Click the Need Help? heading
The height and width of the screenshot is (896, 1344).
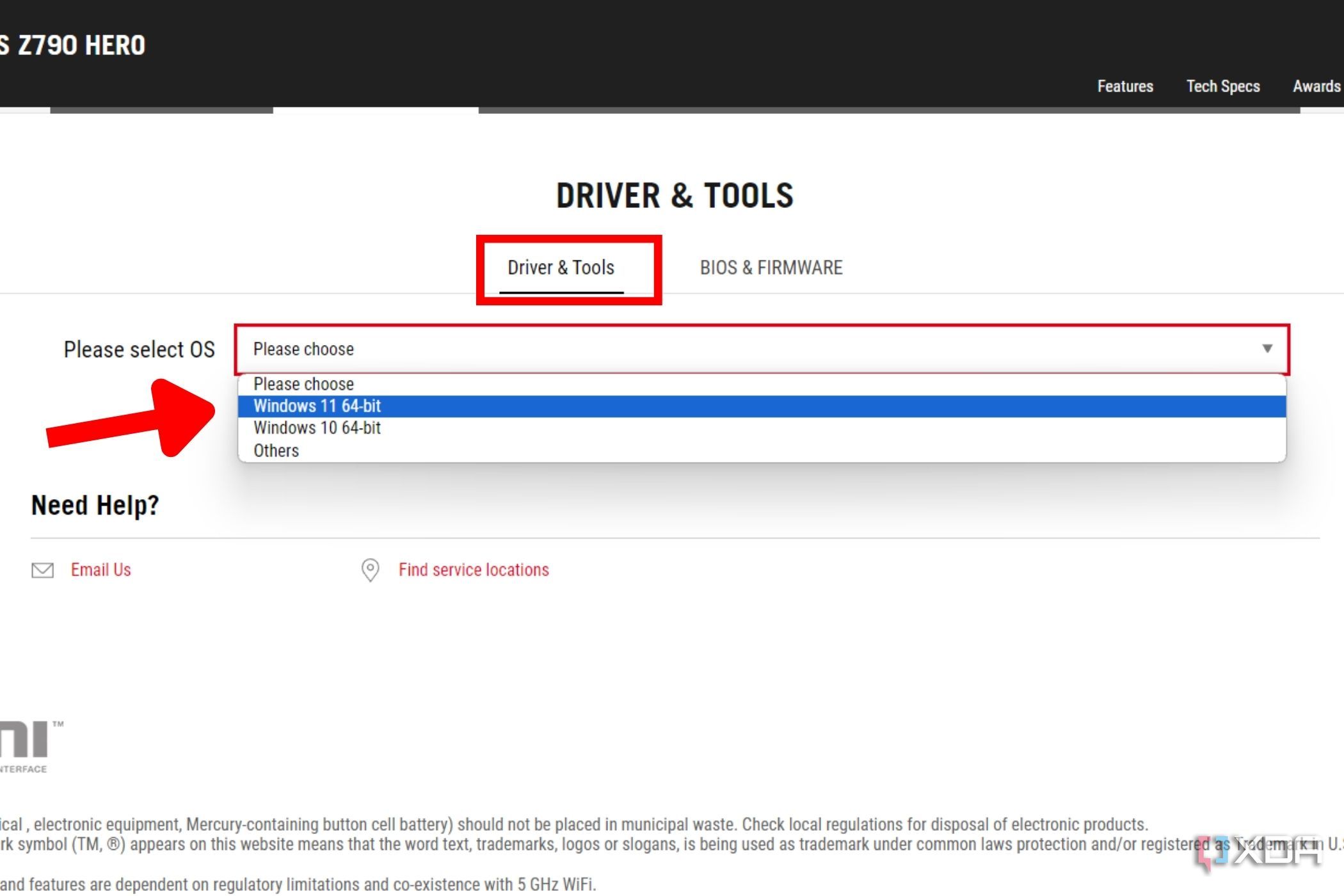pyautogui.click(x=95, y=506)
